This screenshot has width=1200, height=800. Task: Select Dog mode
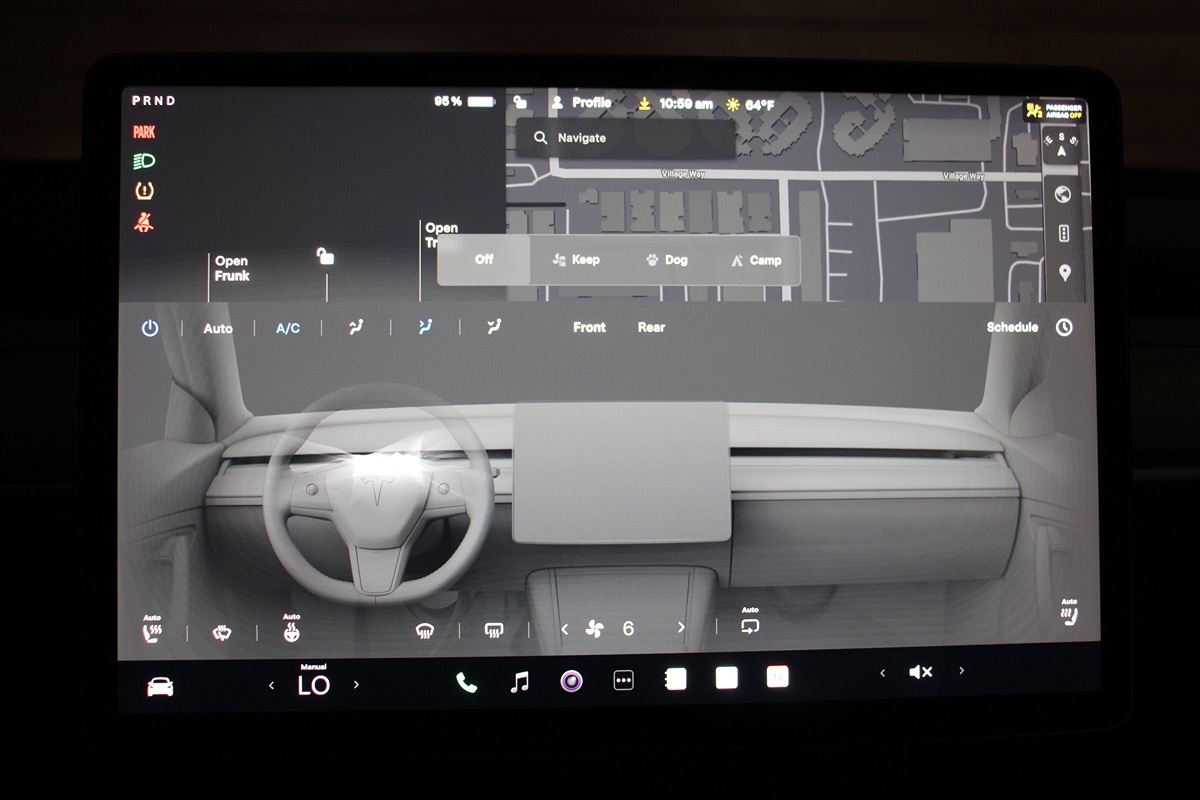click(x=666, y=260)
